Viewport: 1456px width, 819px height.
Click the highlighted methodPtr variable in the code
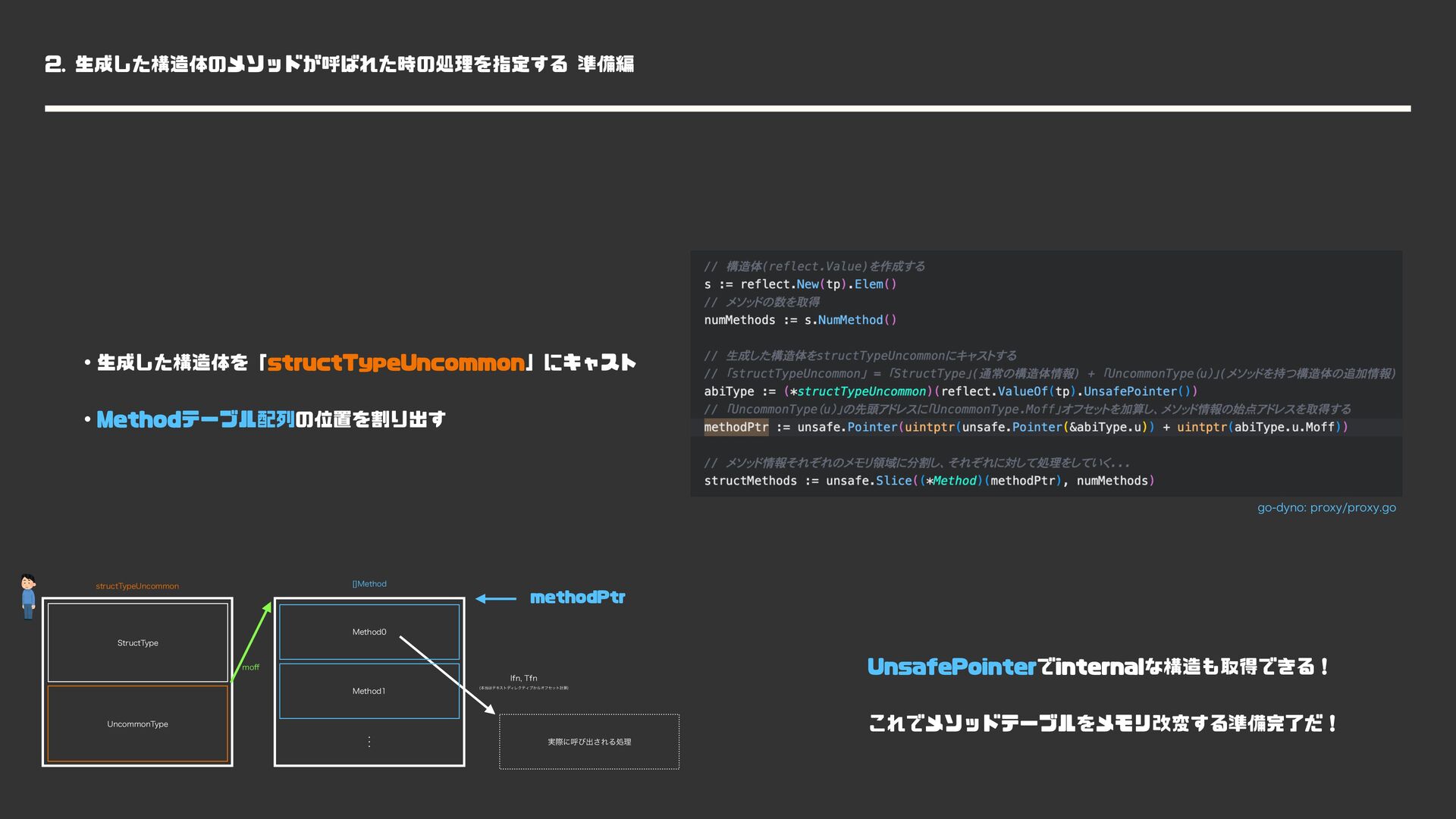736,427
